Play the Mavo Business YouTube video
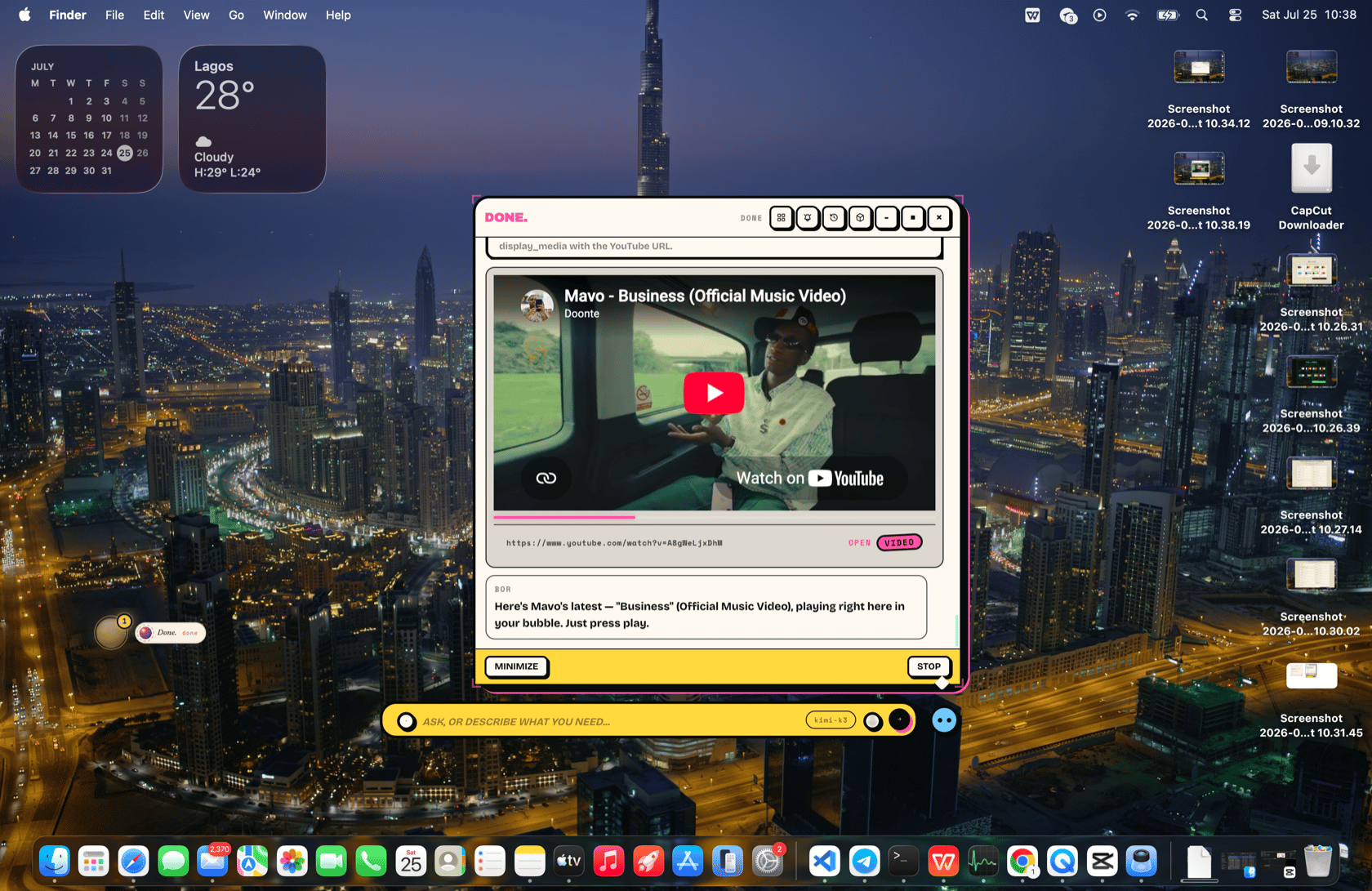 (714, 393)
